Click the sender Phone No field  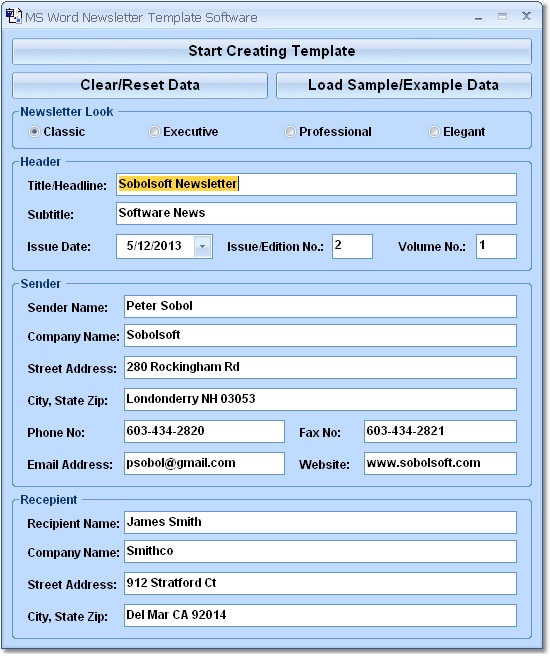point(204,431)
